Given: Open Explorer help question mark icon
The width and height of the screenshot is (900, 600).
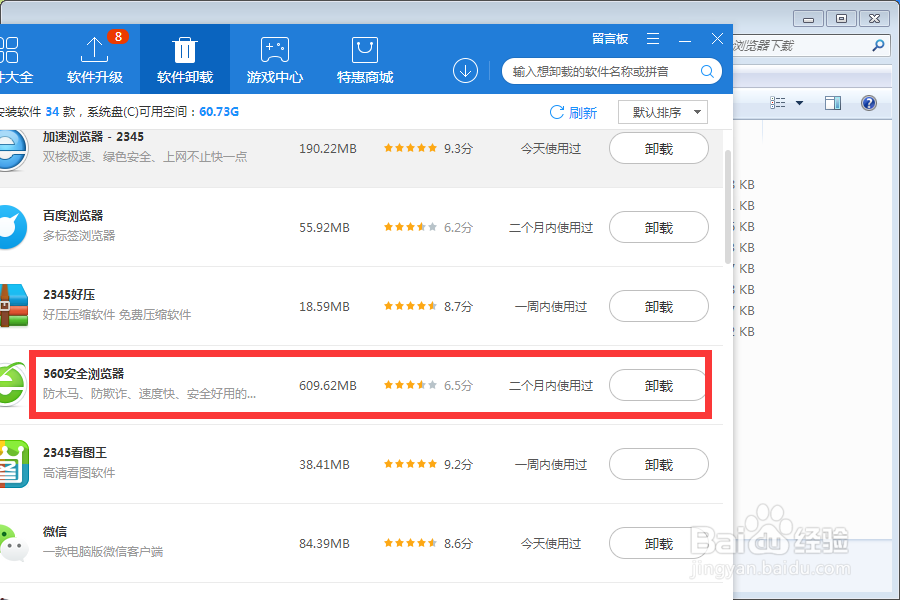Looking at the screenshot, I should [x=868, y=103].
